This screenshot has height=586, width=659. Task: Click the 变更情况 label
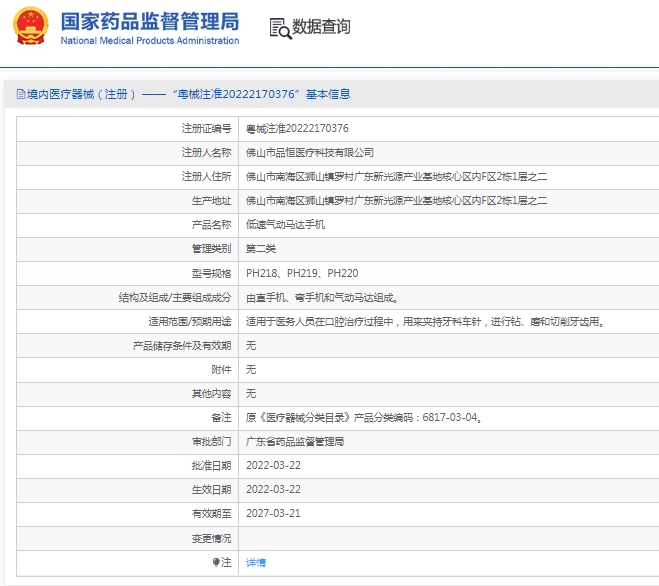point(211,538)
